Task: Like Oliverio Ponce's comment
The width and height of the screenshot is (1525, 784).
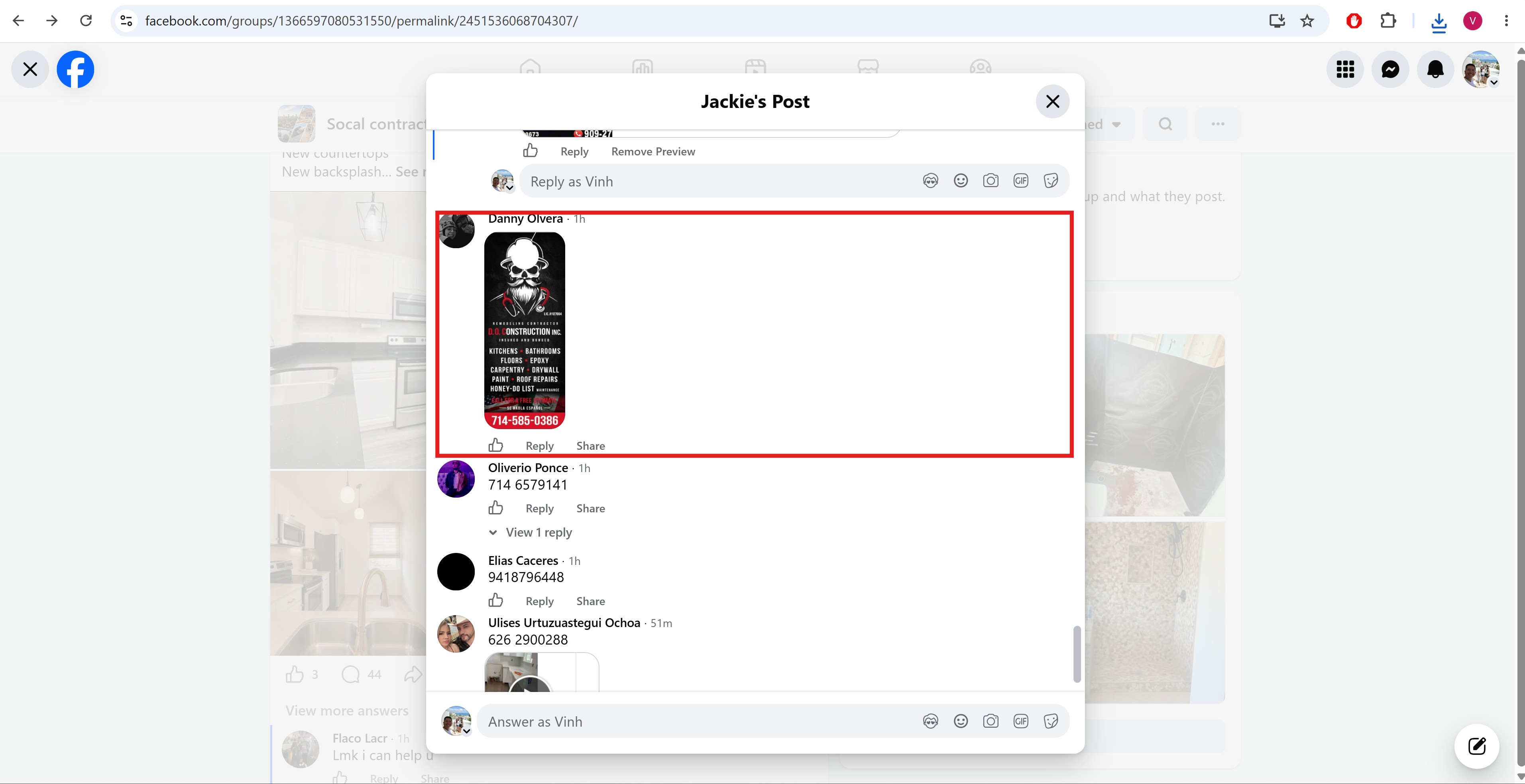Action: pyautogui.click(x=495, y=508)
